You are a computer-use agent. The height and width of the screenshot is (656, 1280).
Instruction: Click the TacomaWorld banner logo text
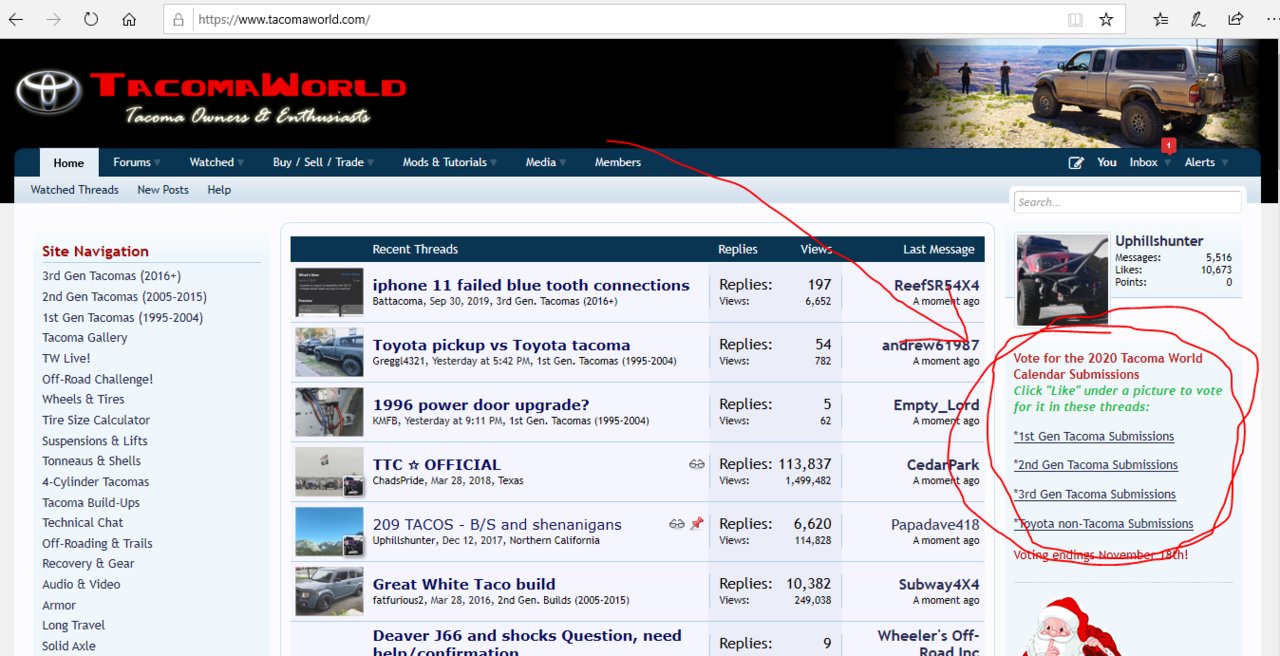click(247, 86)
